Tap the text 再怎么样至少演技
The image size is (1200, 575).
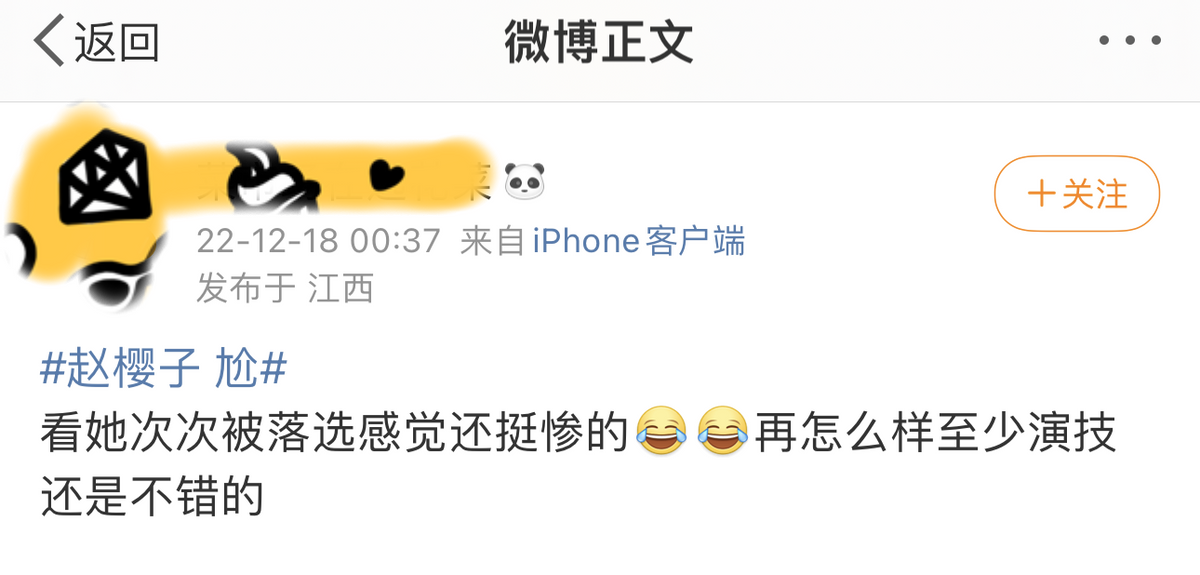pos(936,433)
